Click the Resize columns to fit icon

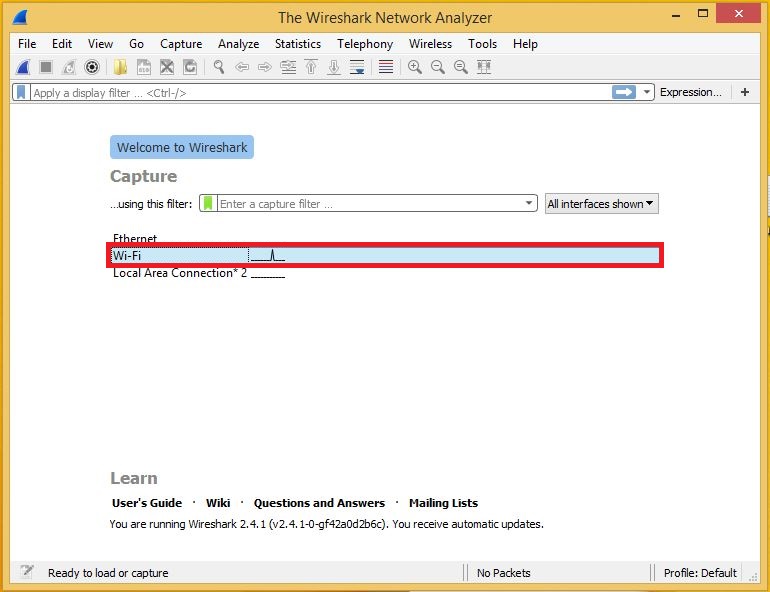(x=484, y=67)
